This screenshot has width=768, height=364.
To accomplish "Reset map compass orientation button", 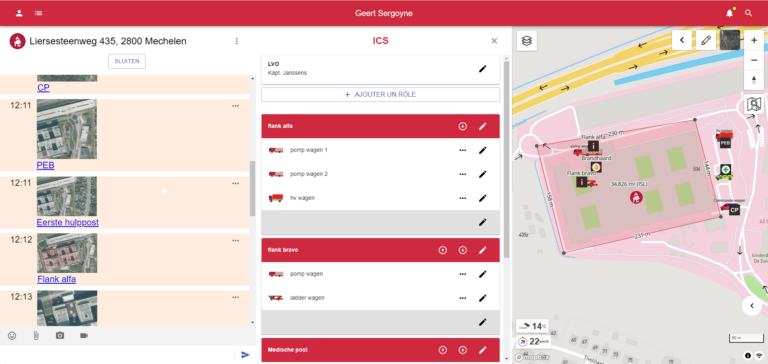I will [754, 80].
